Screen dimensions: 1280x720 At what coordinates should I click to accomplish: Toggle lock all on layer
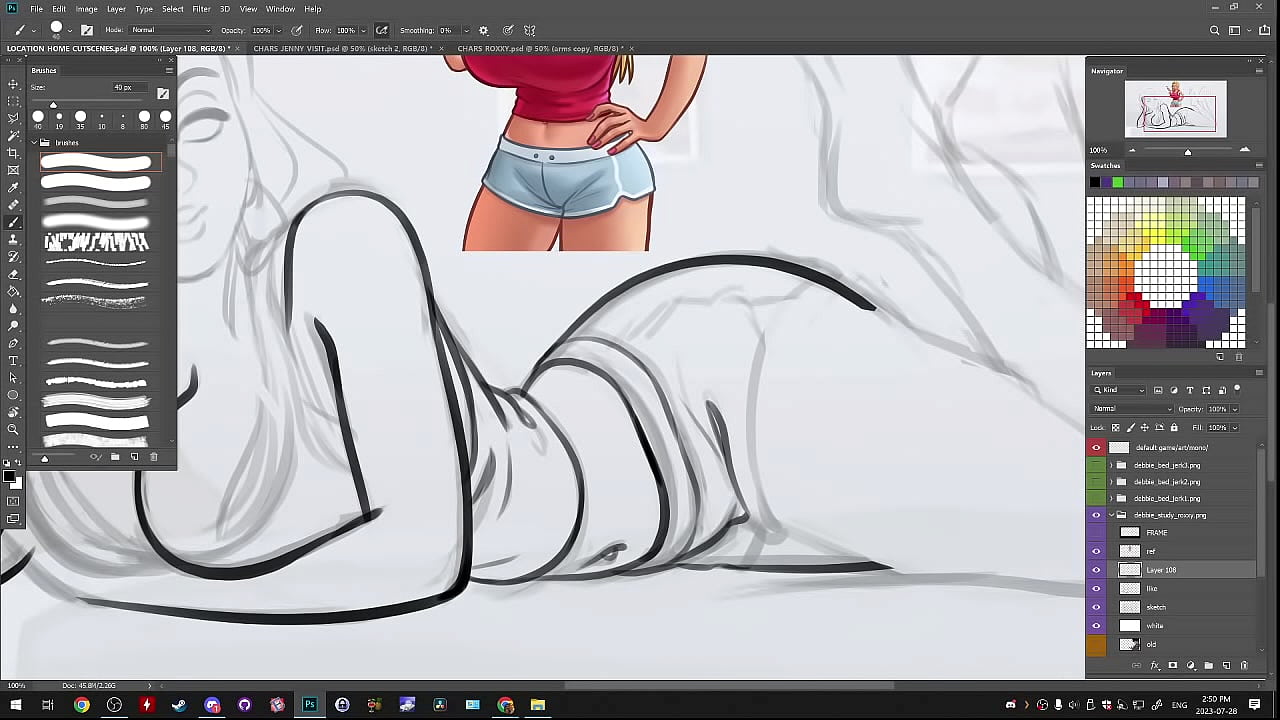pos(1174,427)
